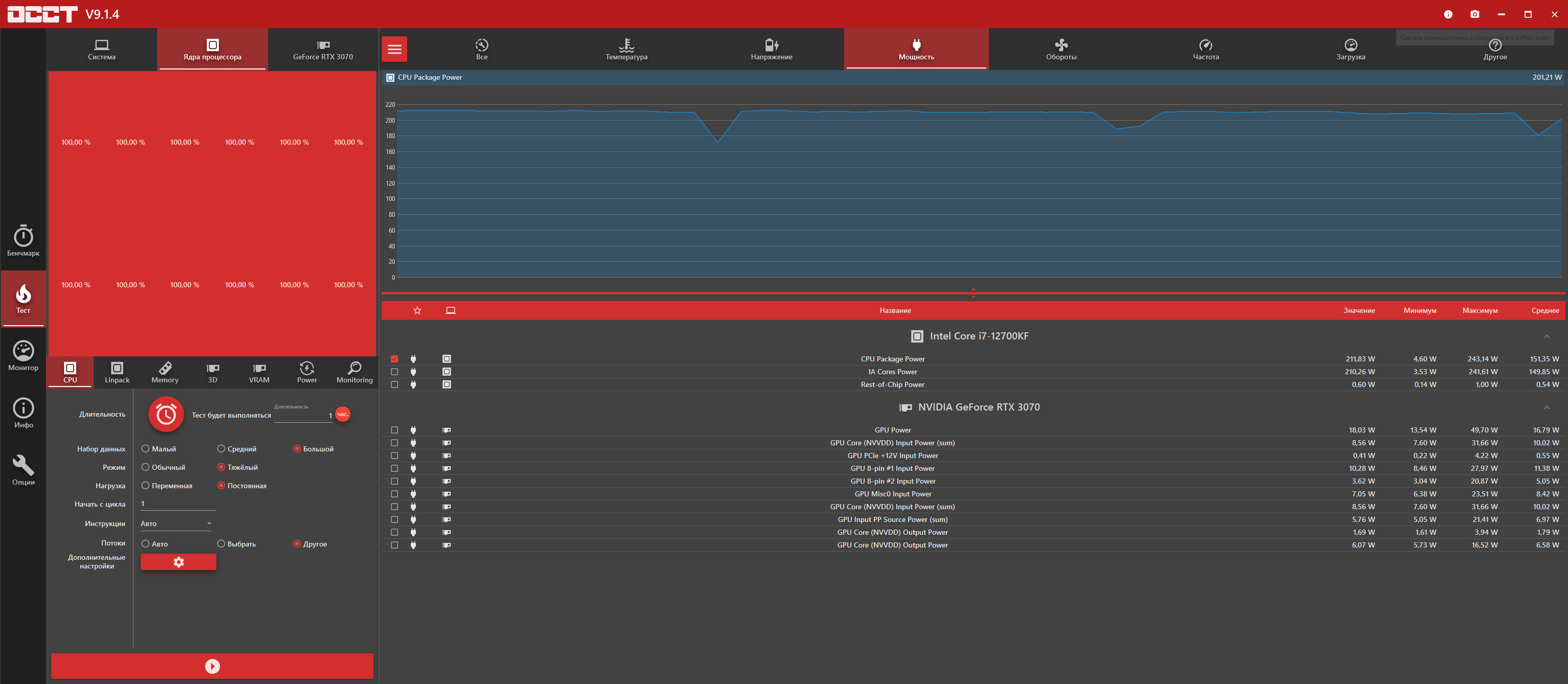Click the screenshot camera icon in title bar

click(1474, 14)
